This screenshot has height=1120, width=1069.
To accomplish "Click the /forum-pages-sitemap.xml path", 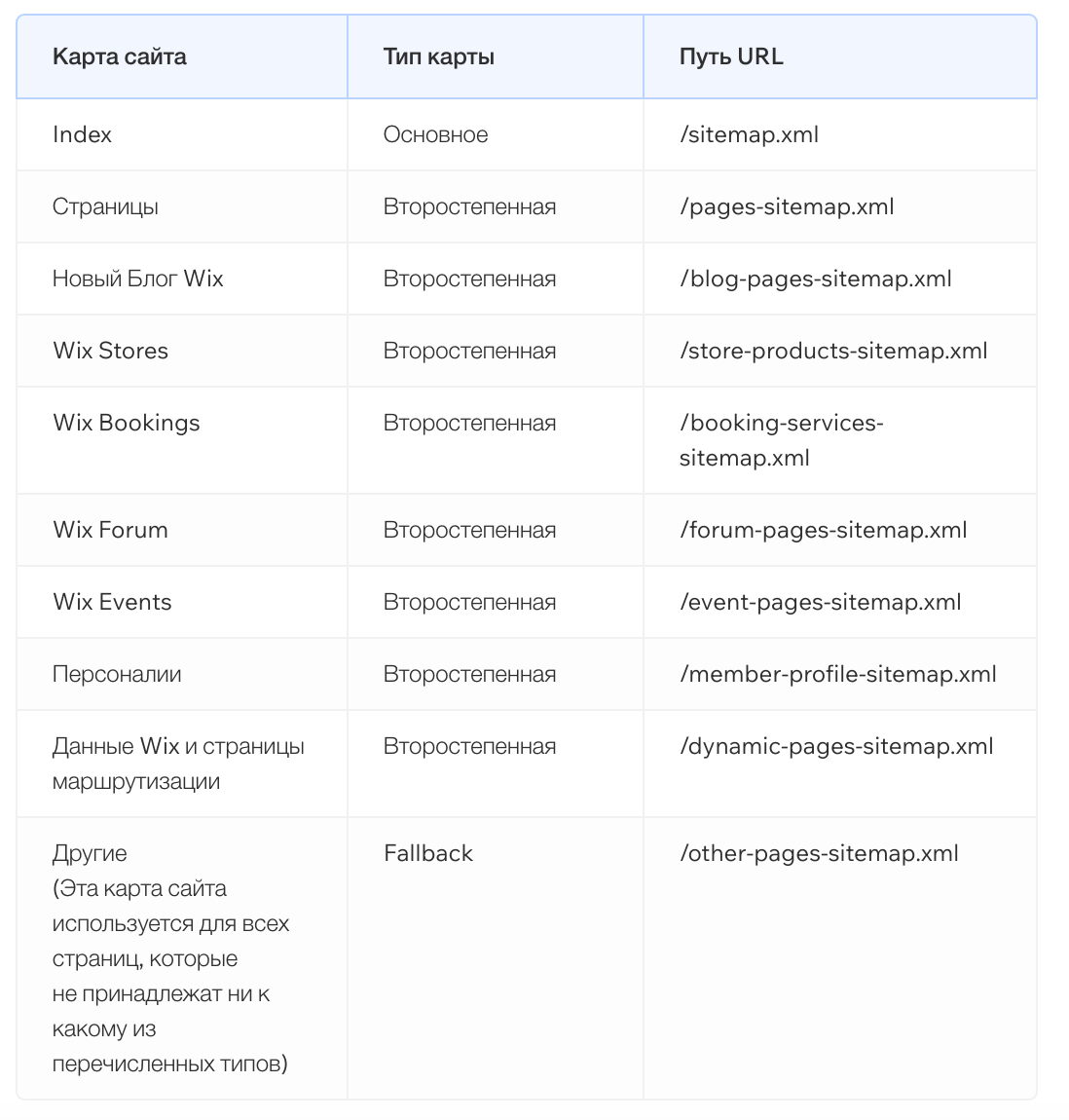I will pos(823,530).
